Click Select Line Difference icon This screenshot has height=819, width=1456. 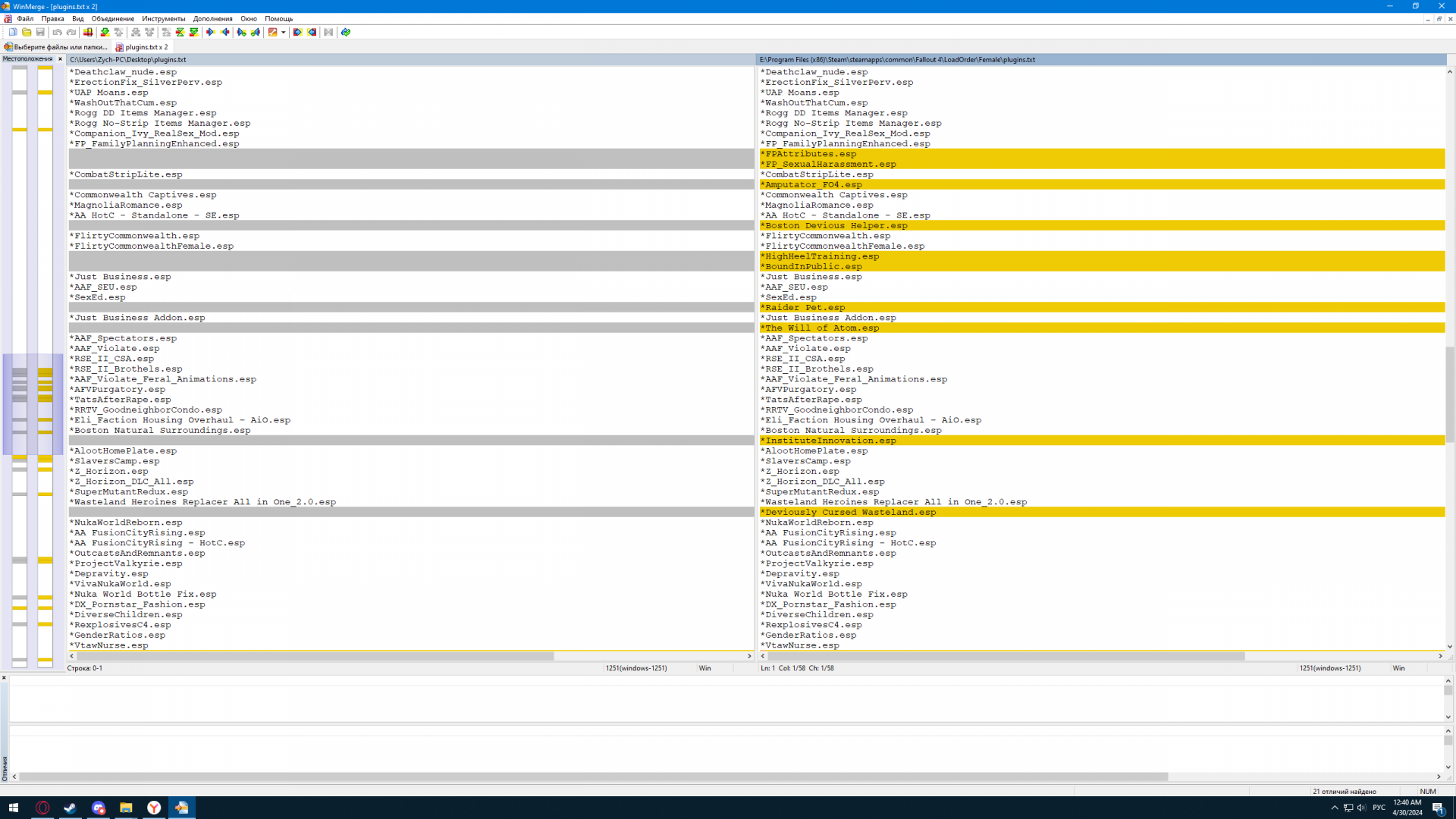pos(88,32)
